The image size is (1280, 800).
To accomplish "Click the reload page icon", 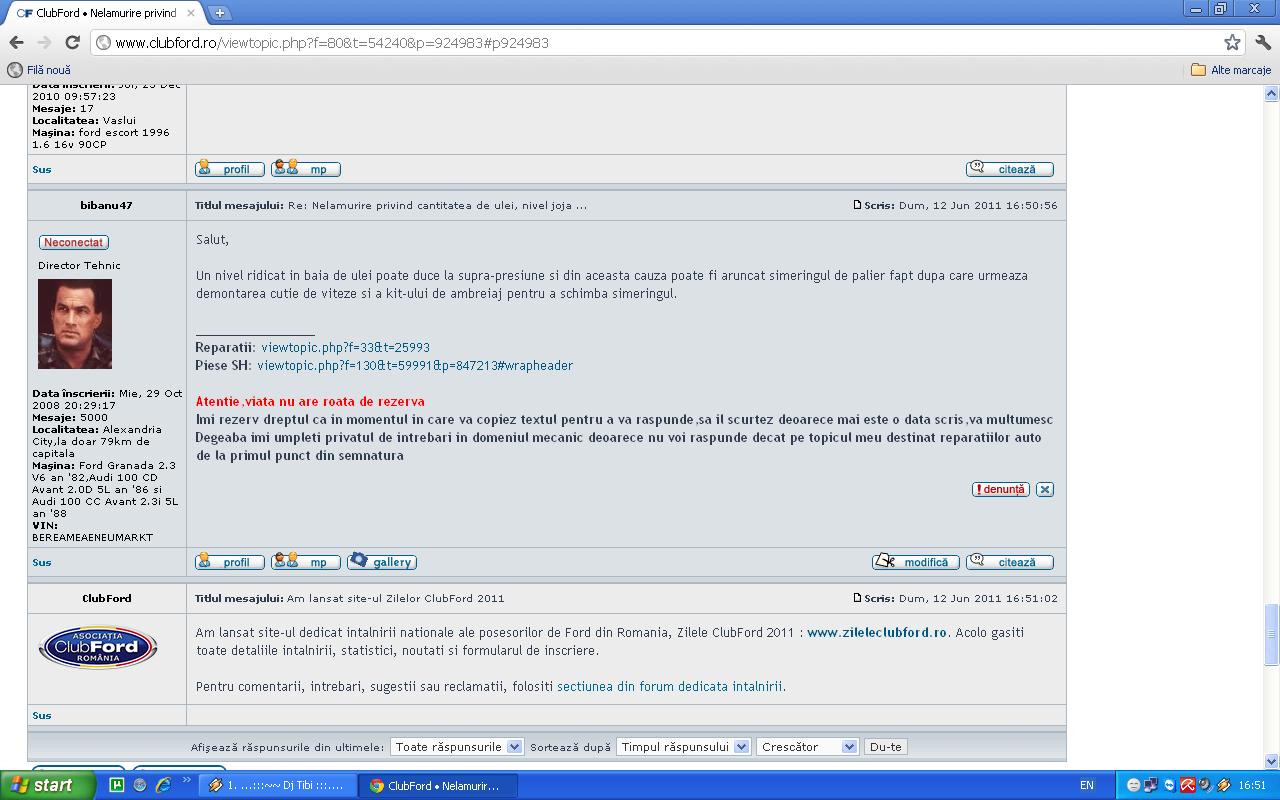I will (x=72, y=42).
